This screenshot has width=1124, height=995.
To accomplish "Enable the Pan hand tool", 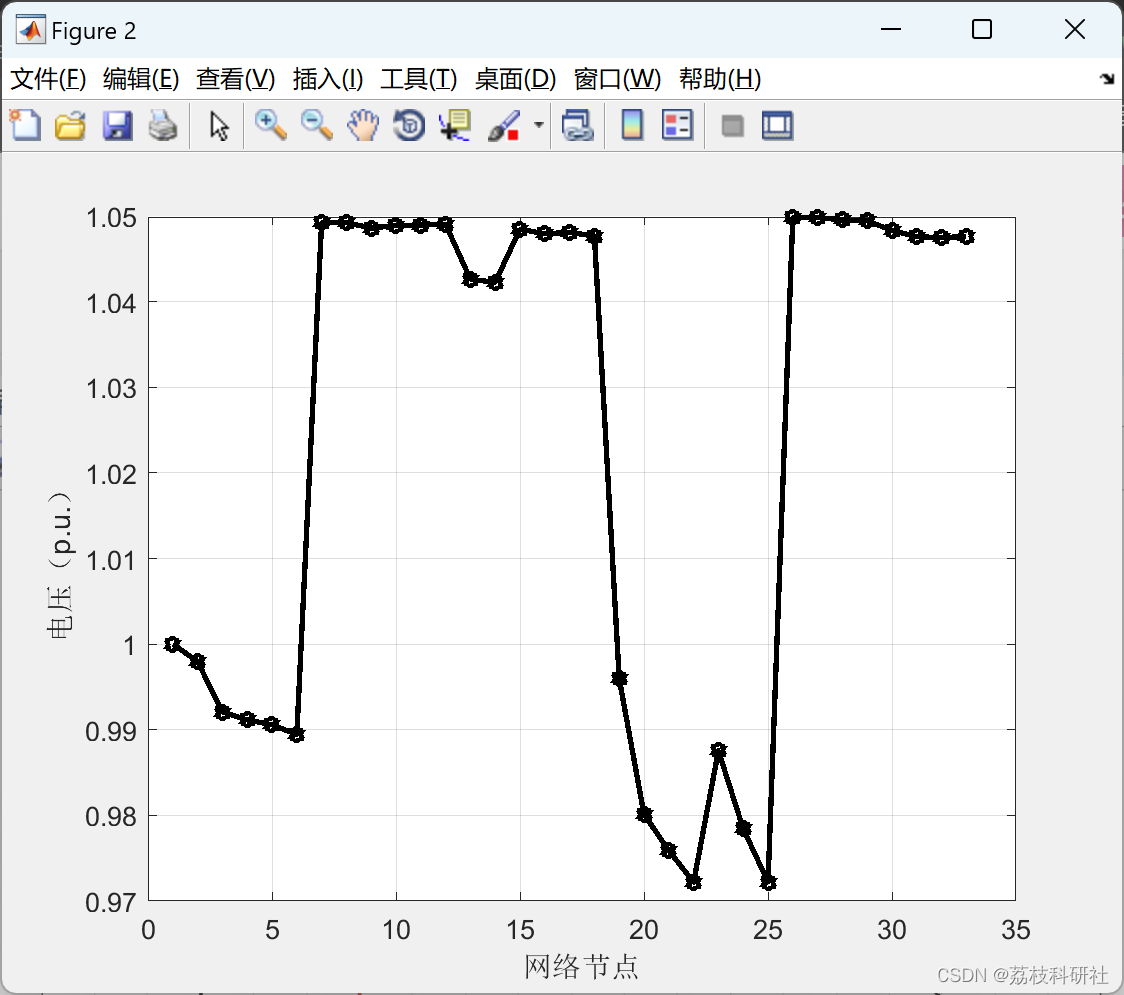I will (x=362, y=125).
